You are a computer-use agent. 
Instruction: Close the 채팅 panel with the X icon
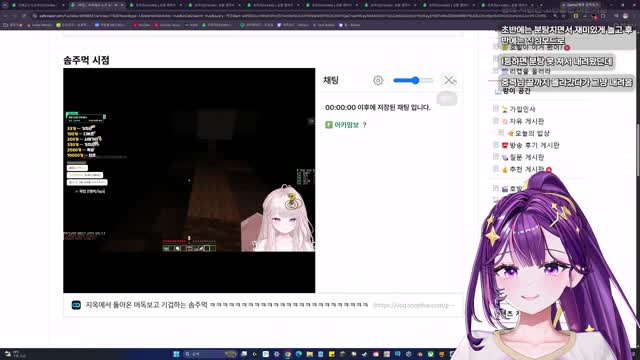450,80
